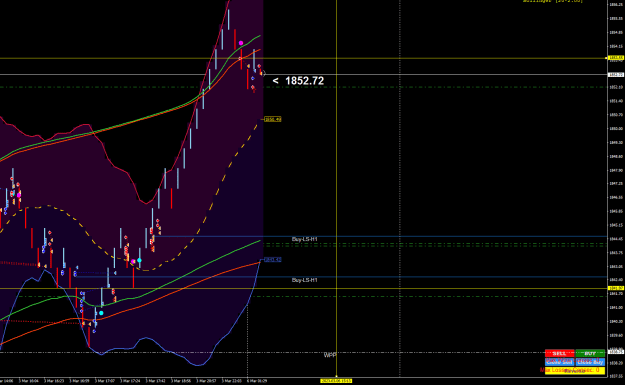This screenshot has height=385, width=625.
Task: Click the '3 Mar 17:07' time axis label
Action: pyautogui.click(x=105, y=381)
